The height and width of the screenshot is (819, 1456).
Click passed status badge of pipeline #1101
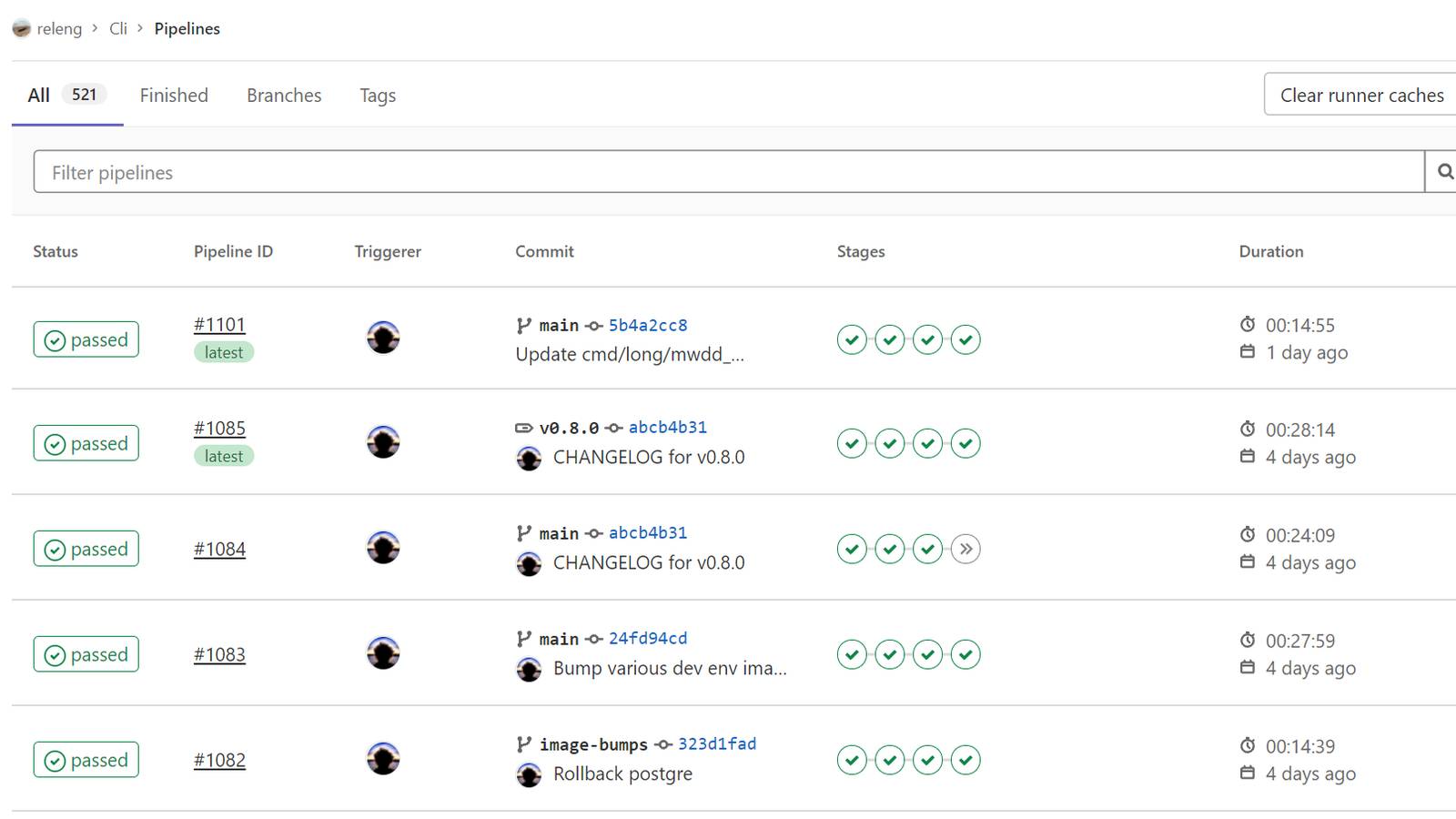tap(86, 339)
